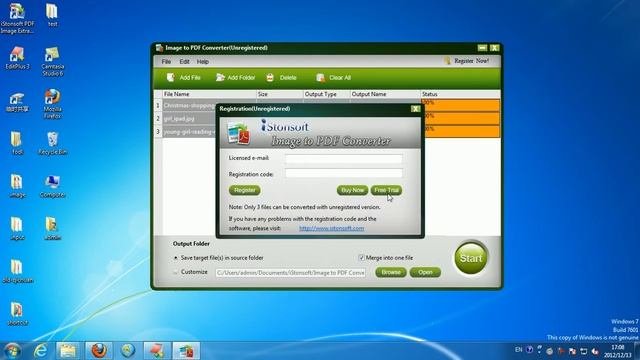The height and width of the screenshot is (360, 640).
Task: Select the Camtasia Studio 6 desktop icon
Action: [x=52, y=61]
